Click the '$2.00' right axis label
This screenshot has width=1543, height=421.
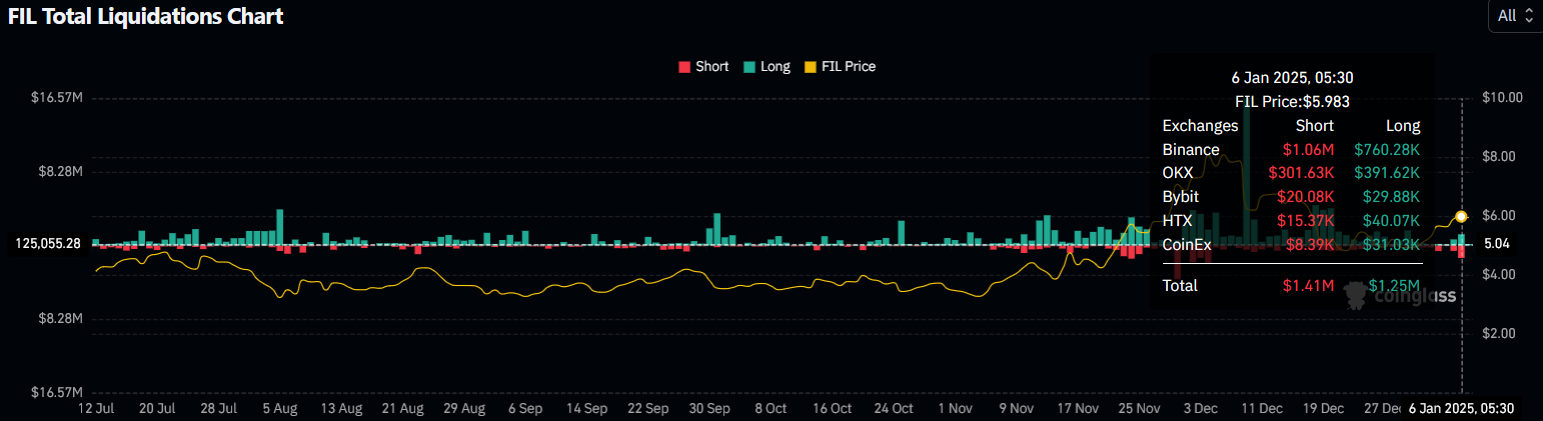click(x=1498, y=333)
